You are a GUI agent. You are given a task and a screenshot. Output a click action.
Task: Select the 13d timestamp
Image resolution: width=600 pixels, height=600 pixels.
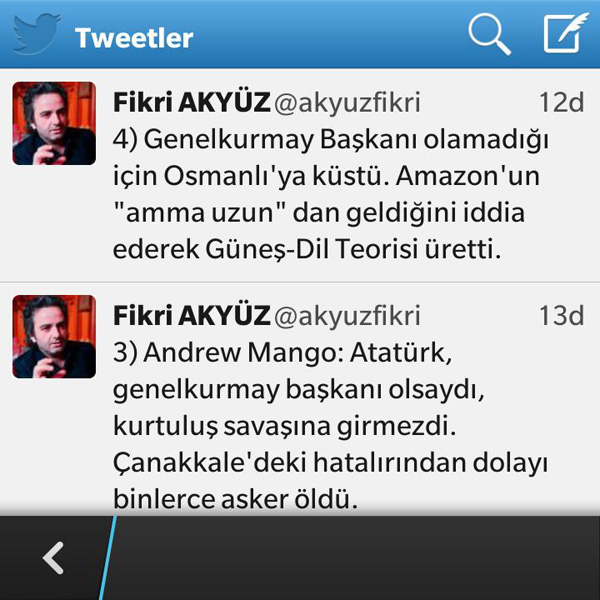(562, 316)
